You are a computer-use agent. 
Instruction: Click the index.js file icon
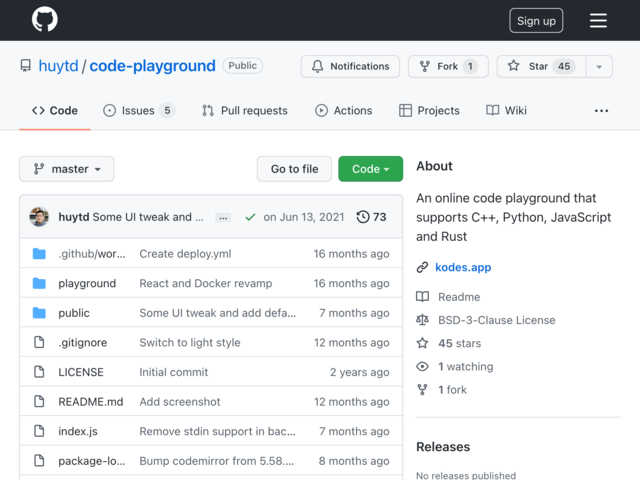[x=39, y=431]
